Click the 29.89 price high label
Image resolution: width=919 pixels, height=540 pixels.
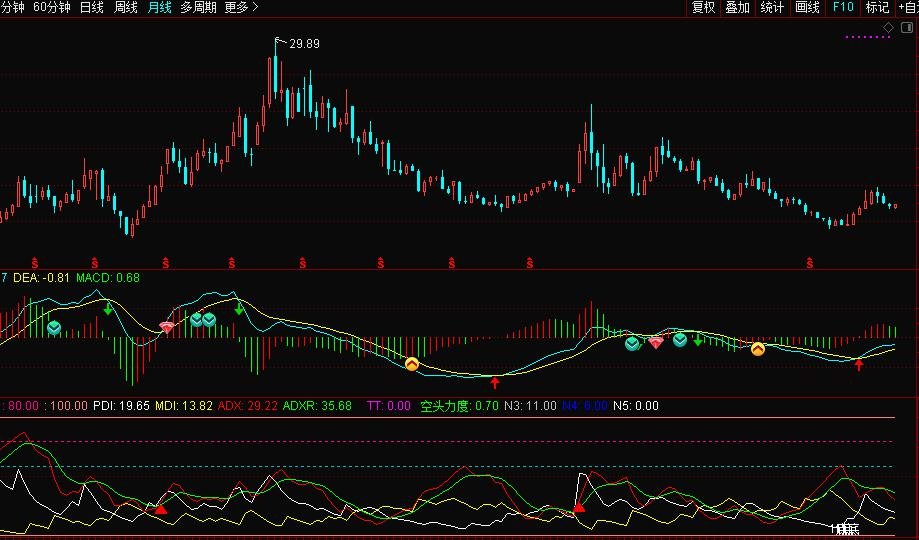(x=305, y=44)
